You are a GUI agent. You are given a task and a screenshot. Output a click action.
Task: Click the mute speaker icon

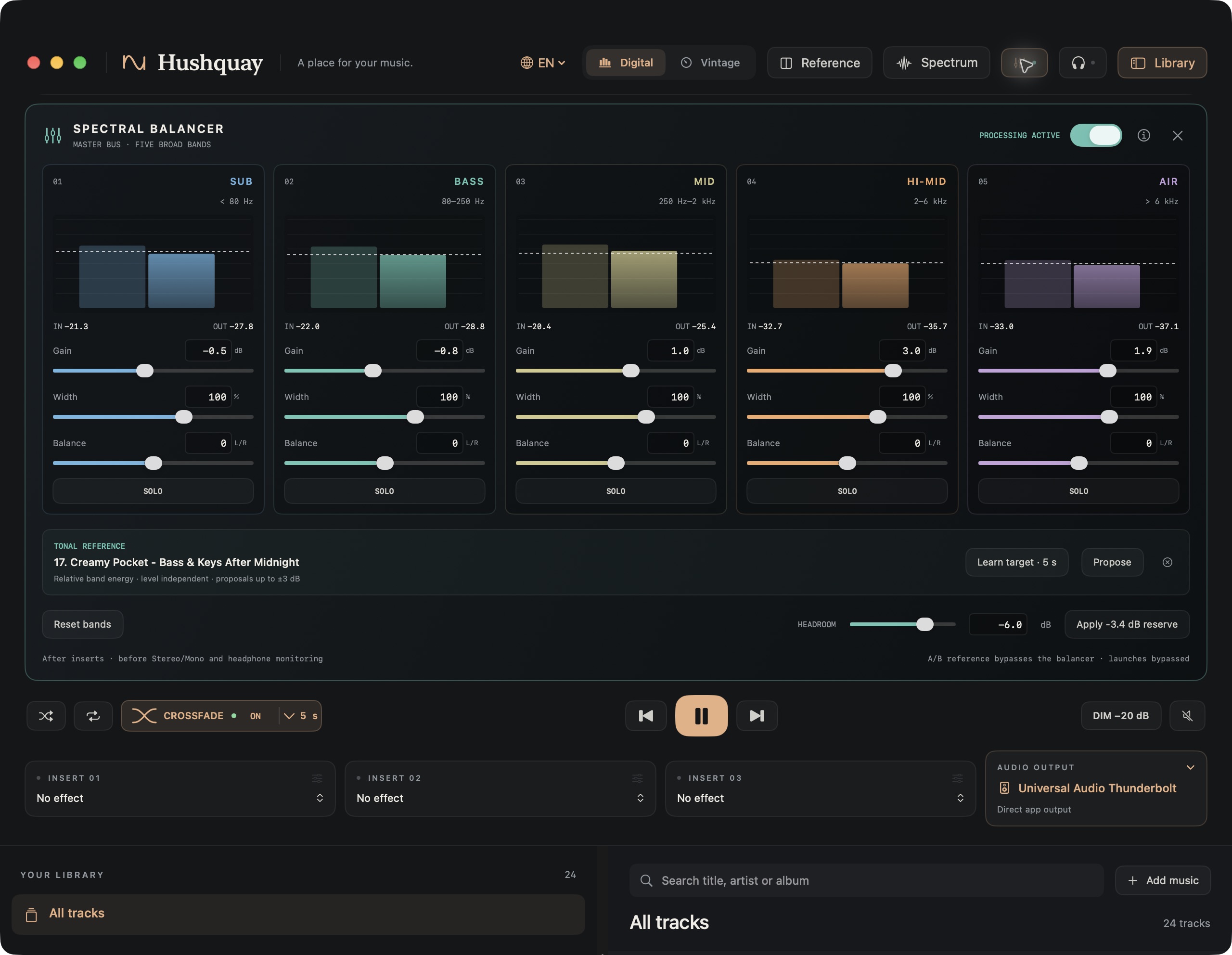click(x=1187, y=716)
